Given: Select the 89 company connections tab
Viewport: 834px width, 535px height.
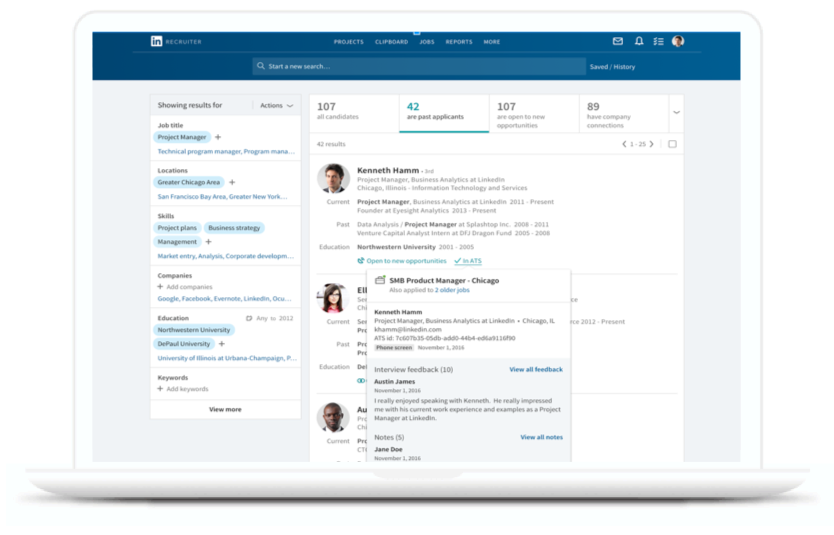Looking at the screenshot, I should [x=624, y=113].
